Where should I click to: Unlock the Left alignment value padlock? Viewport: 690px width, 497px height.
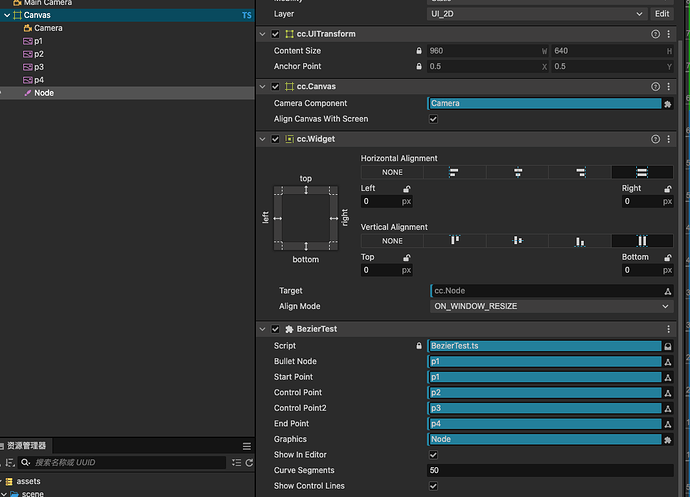pos(406,188)
